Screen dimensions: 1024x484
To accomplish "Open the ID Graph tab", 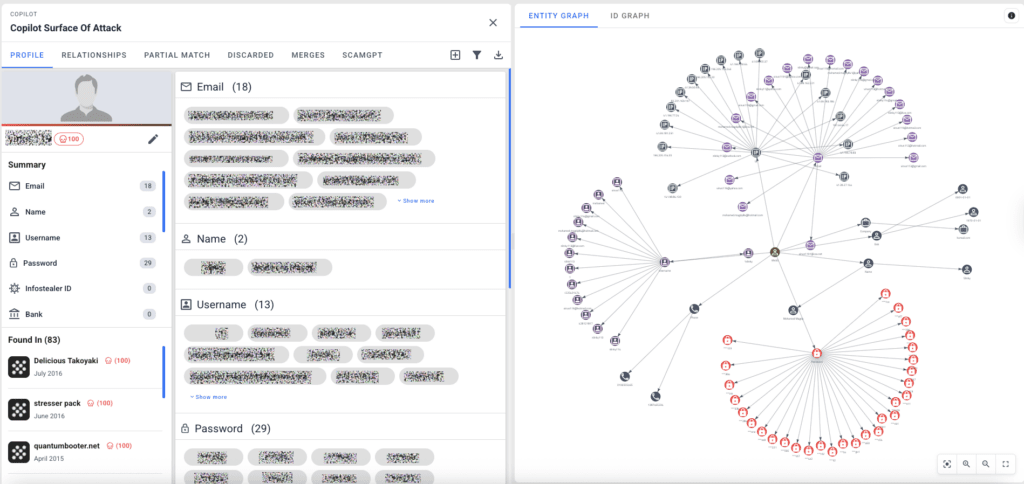I will coord(628,16).
